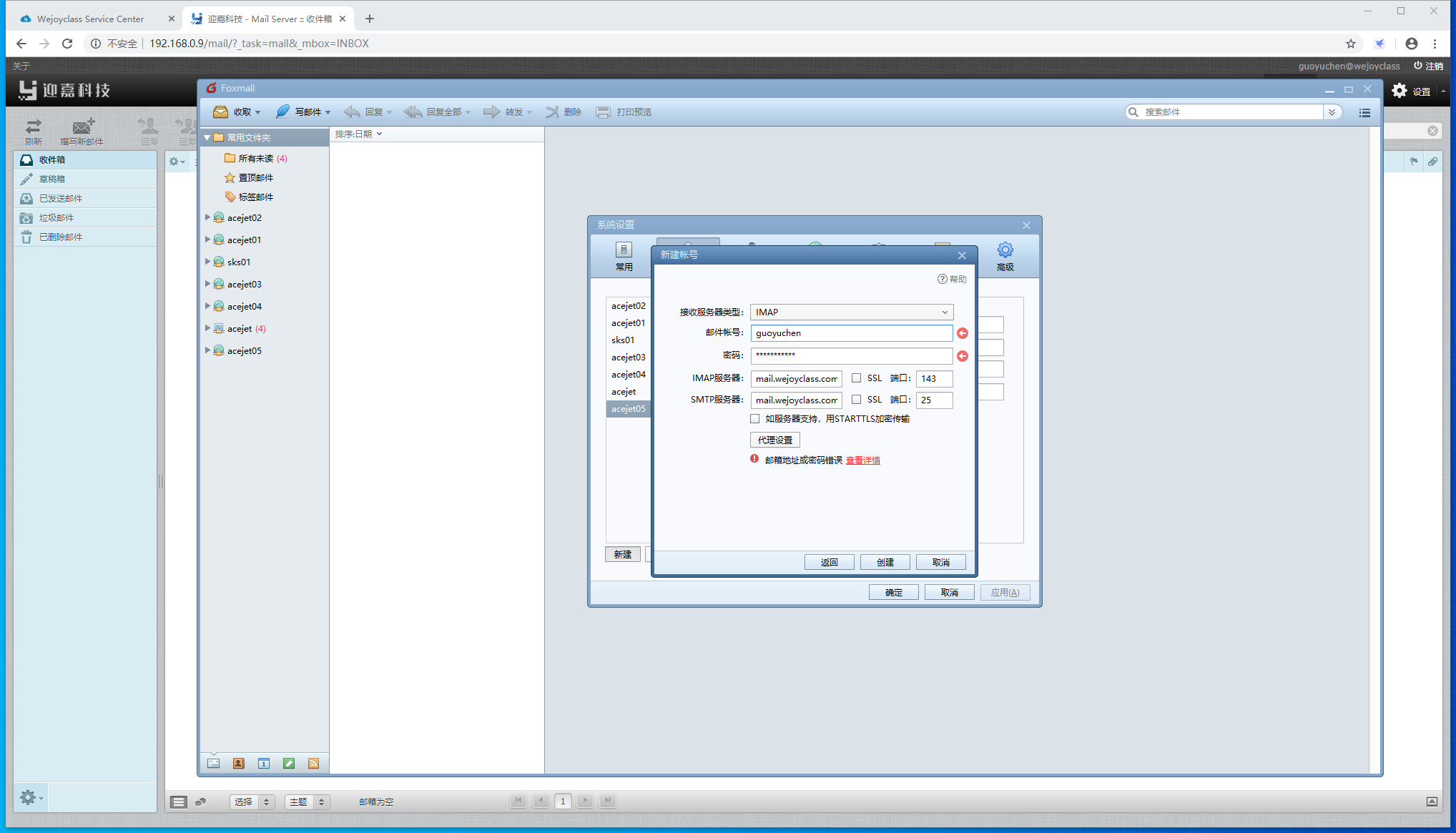Viewport: 1456px width, 833px height.
Task: Enable SSL for the IMAP server
Action: tap(856, 378)
